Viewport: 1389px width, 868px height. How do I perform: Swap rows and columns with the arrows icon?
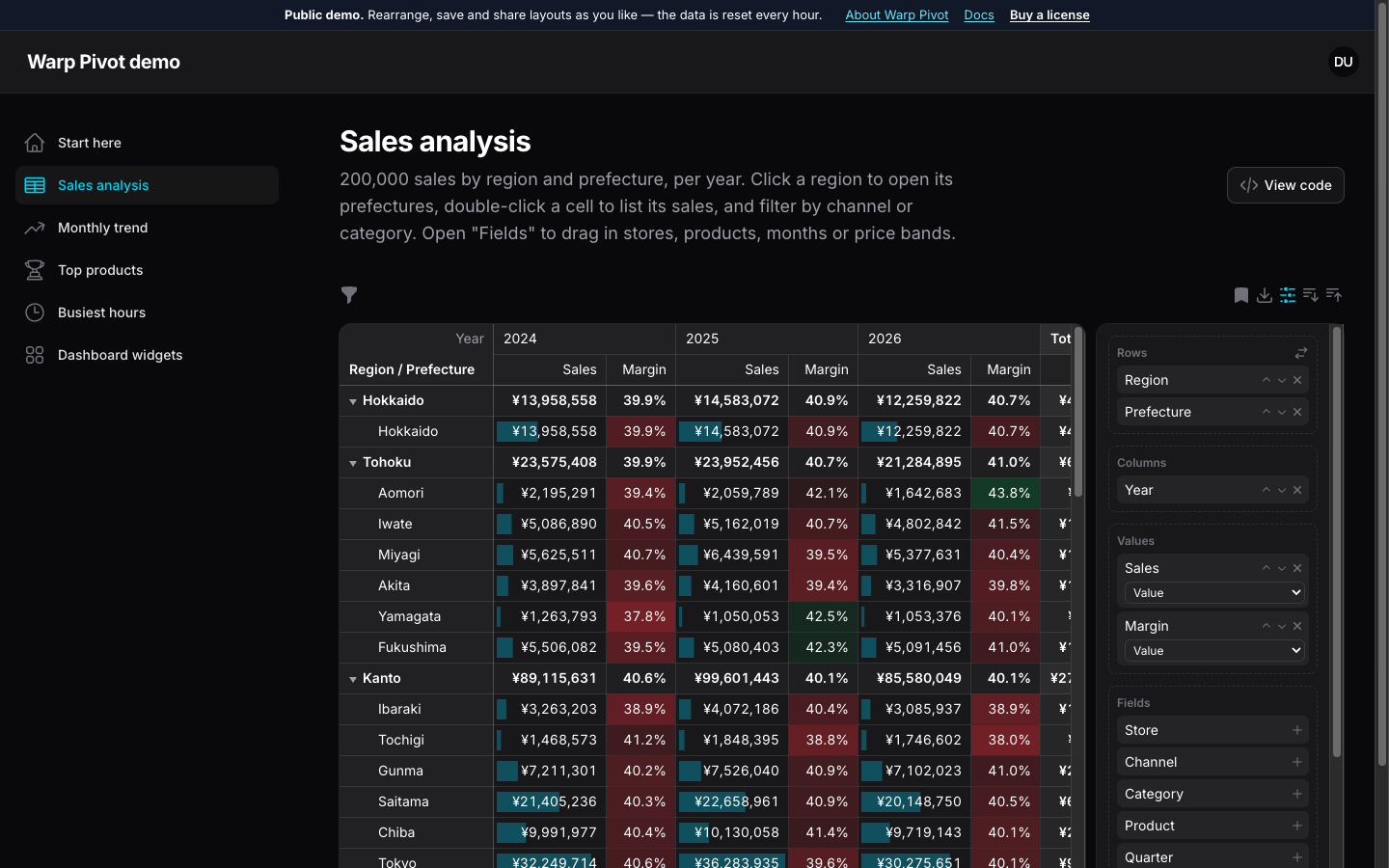click(x=1300, y=353)
